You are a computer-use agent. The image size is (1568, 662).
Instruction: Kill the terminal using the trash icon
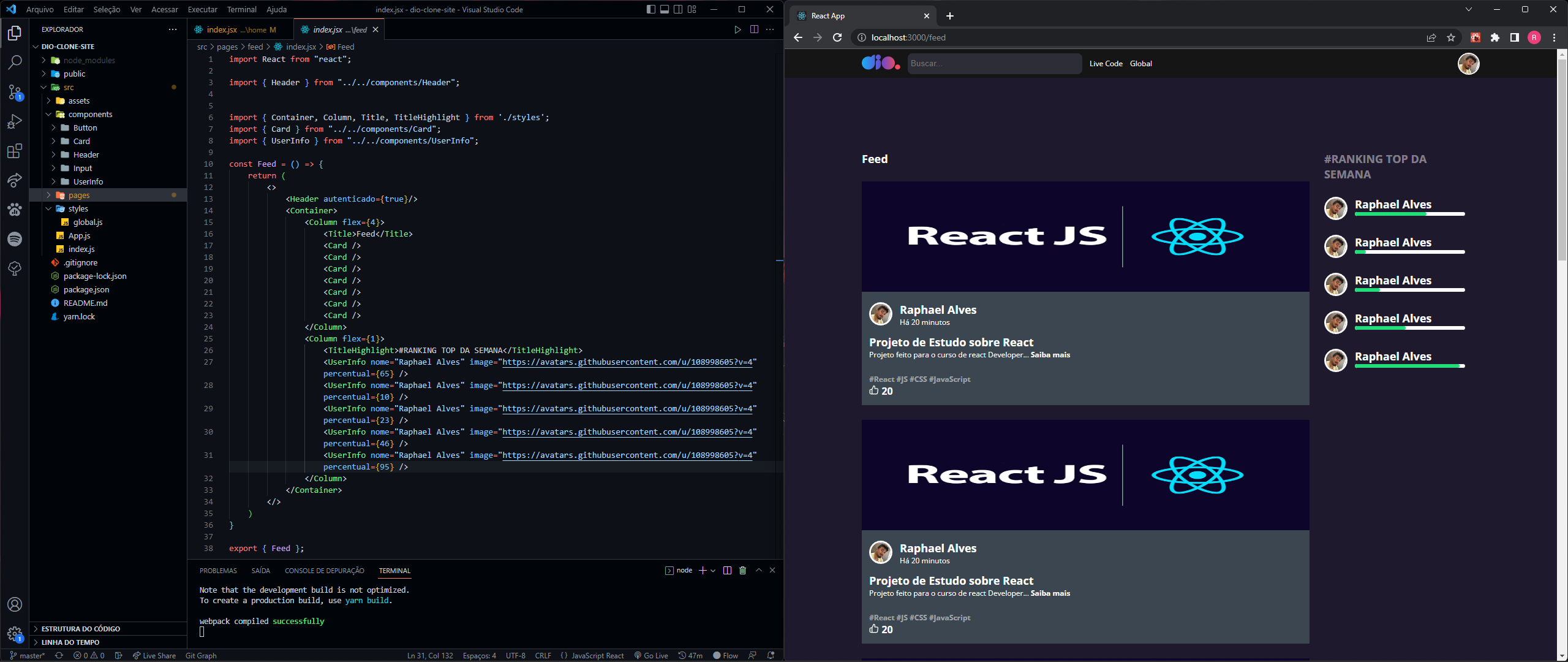click(743, 570)
